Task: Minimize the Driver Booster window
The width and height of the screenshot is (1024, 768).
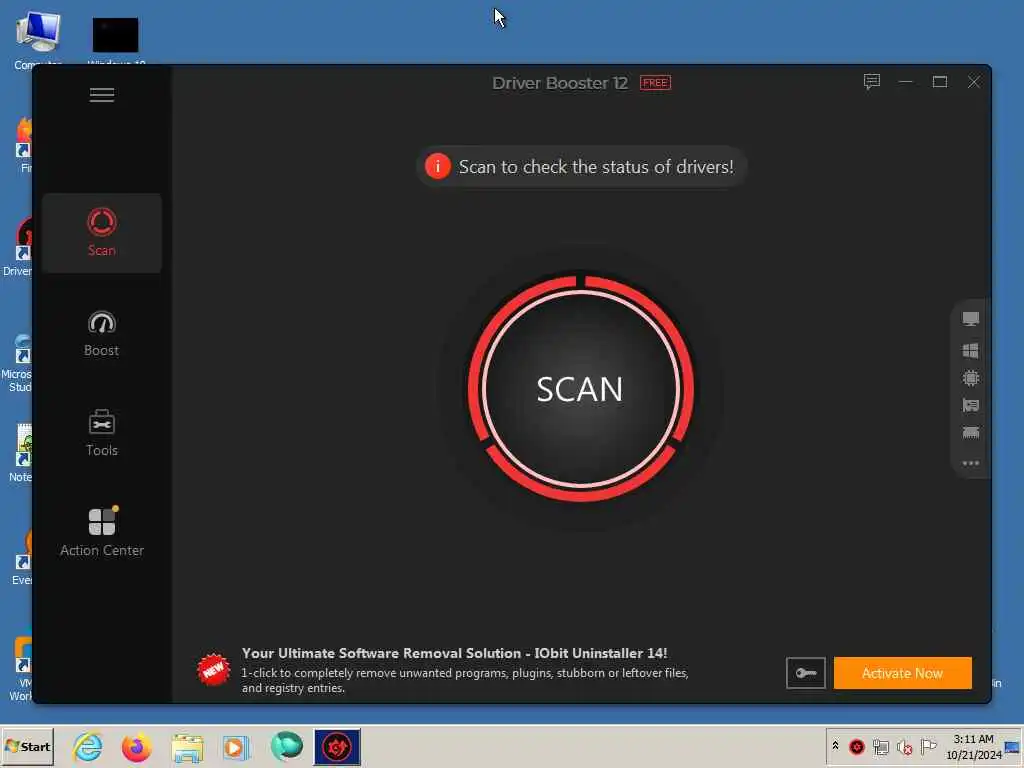Action: pyautogui.click(x=906, y=82)
